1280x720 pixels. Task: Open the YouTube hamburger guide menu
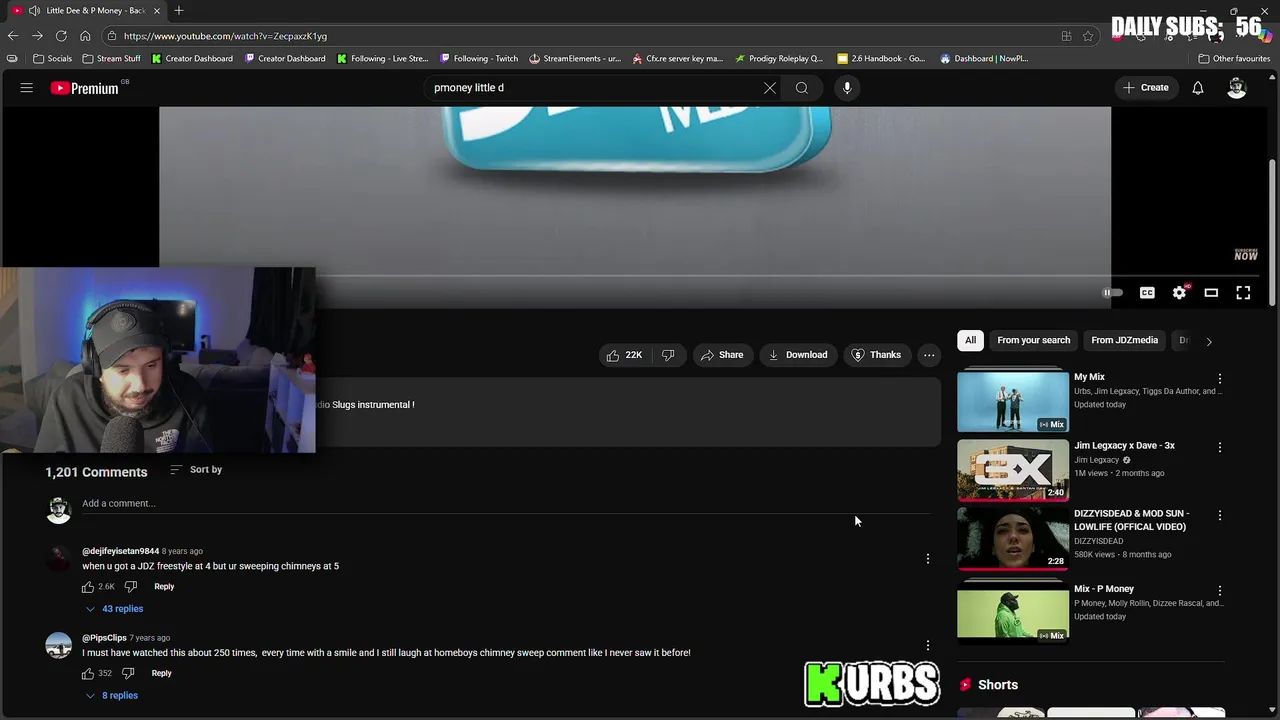point(27,88)
